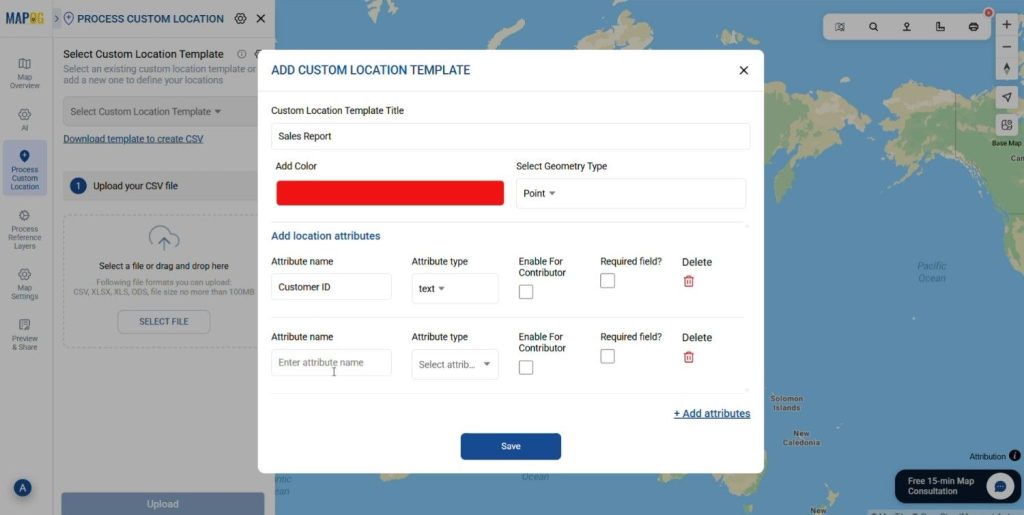The width and height of the screenshot is (1024, 515).
Task: Open the text attribute type dropdown
Action: [455, 289]
